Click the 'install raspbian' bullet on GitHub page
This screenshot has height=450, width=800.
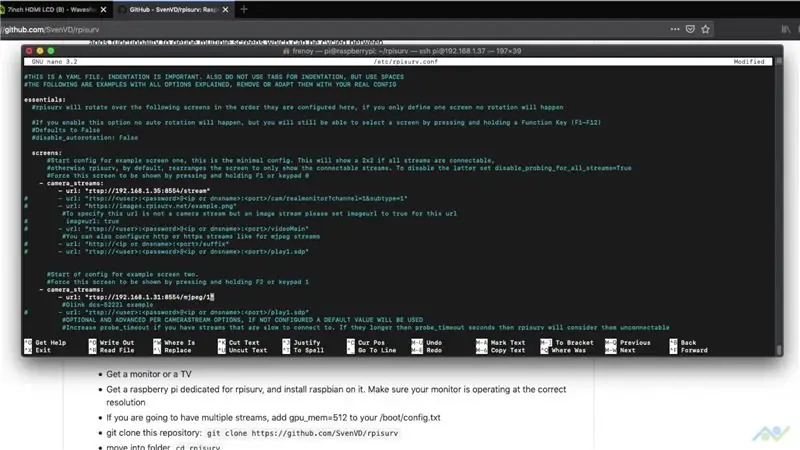click(336, 395)
